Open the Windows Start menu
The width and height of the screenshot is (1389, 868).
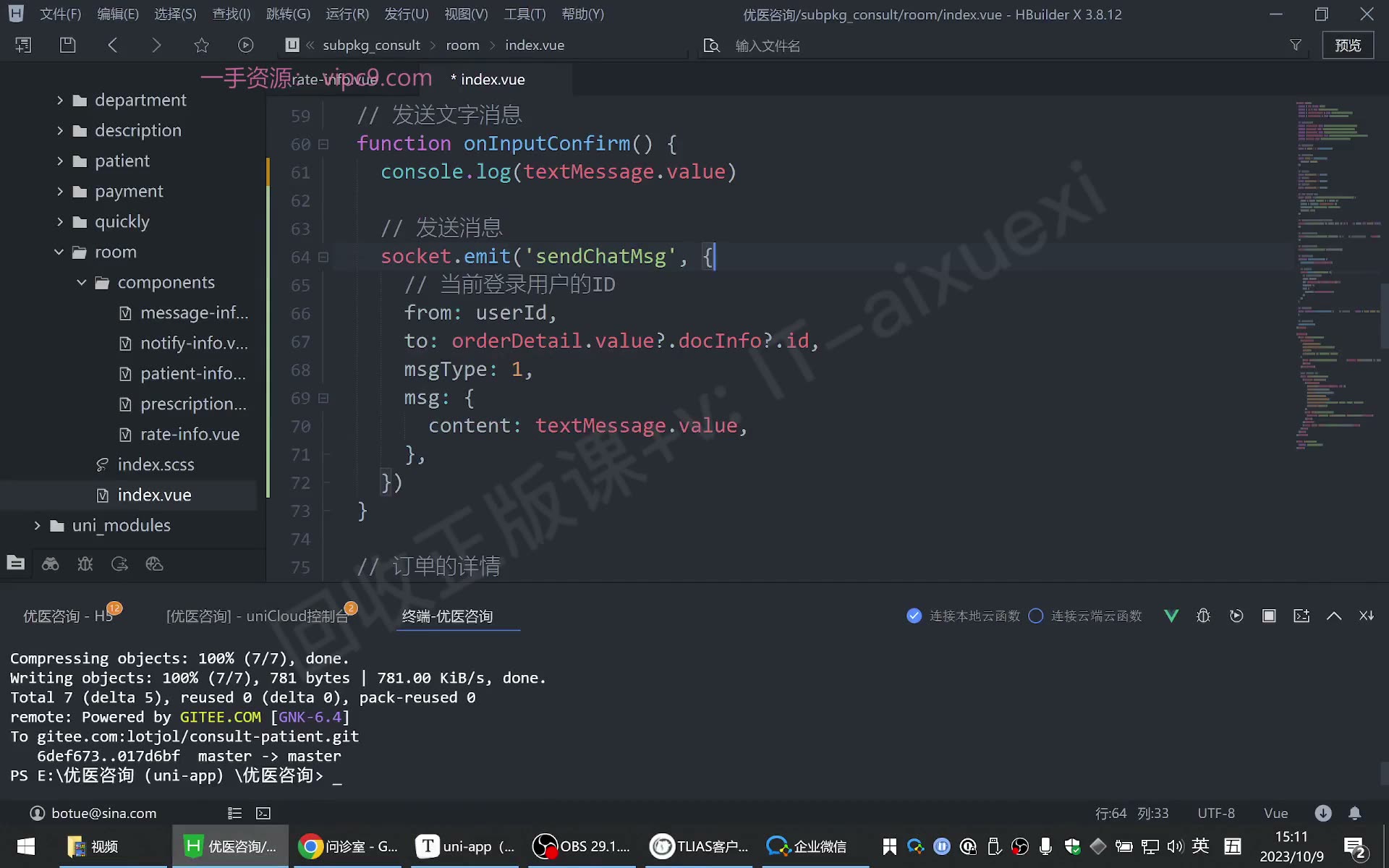pyautogui.click(x=26, y=846)
